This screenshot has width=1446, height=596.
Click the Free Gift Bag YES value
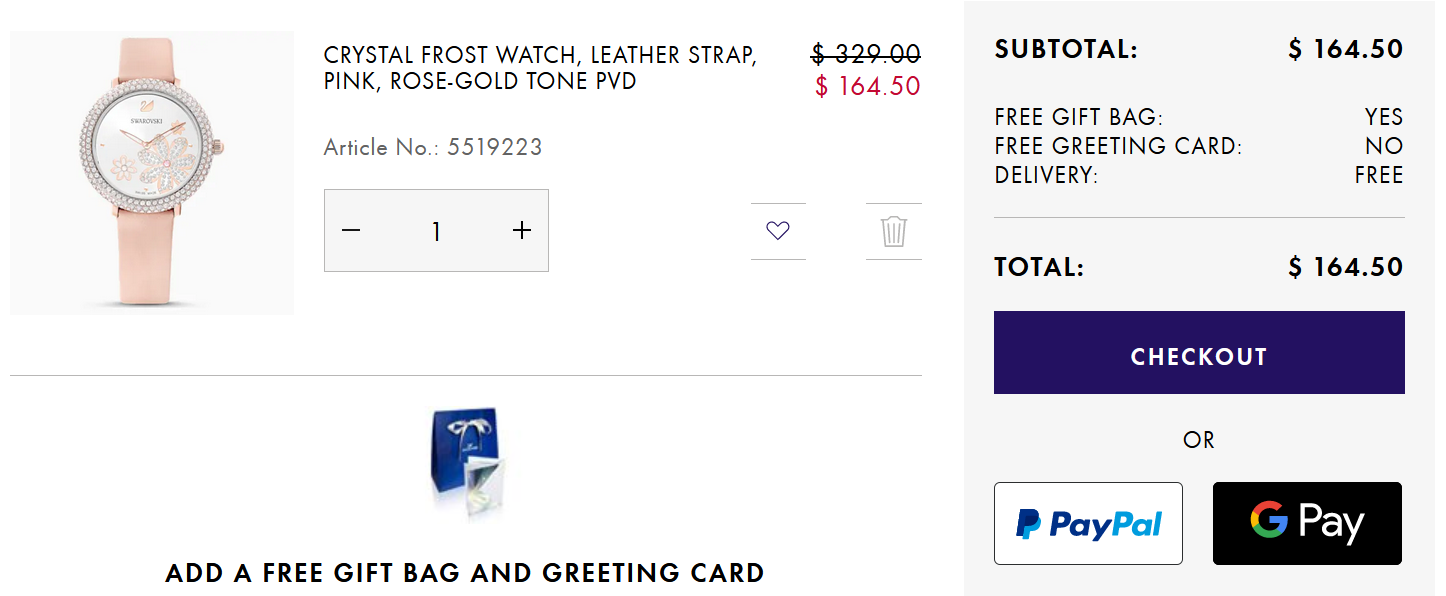coord(1384,118)
